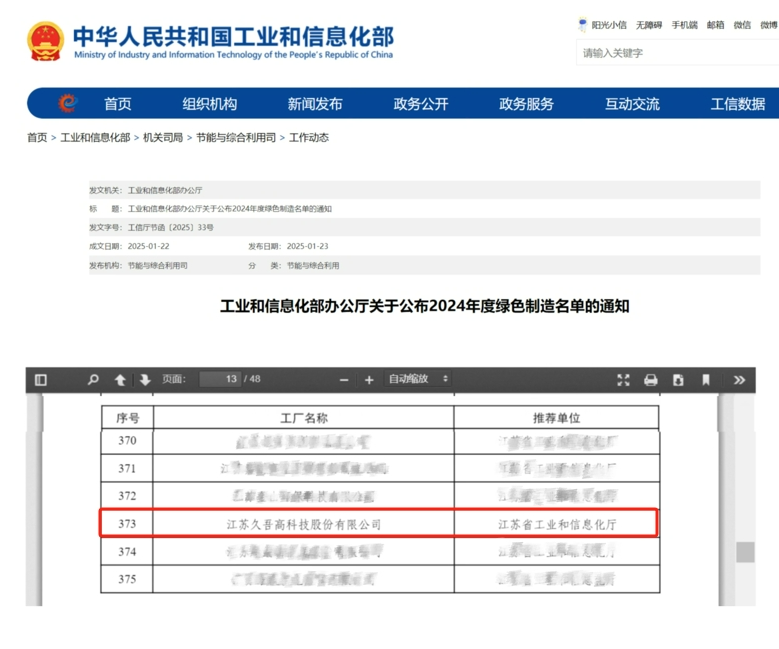Image resolution: width=779 pixels, height=649 pixels.
Task: Click the article headline 工业和信息化部办公厅关于公布2024年度绿色制造名单的通知
Action: [x=425, y=306]
